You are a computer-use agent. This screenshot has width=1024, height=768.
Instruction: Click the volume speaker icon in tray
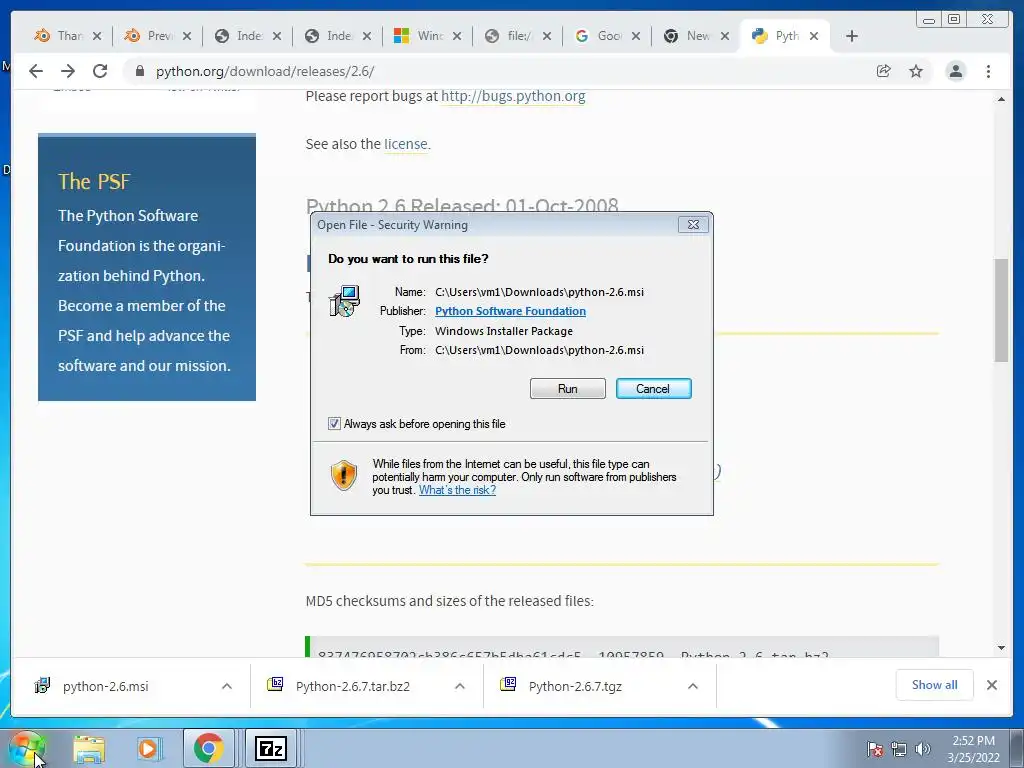[922, 749]
